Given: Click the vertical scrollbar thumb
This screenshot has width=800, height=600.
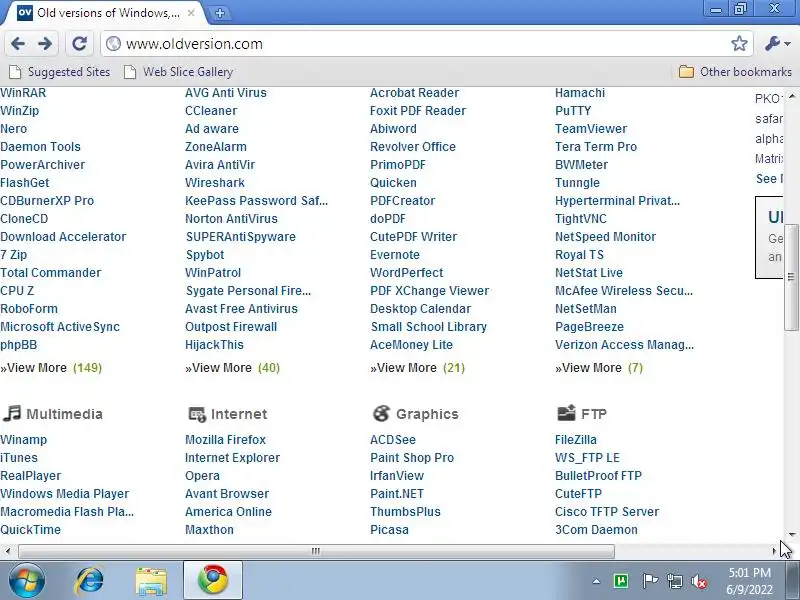Looking at the screenshot, I should tap(791, 277).
